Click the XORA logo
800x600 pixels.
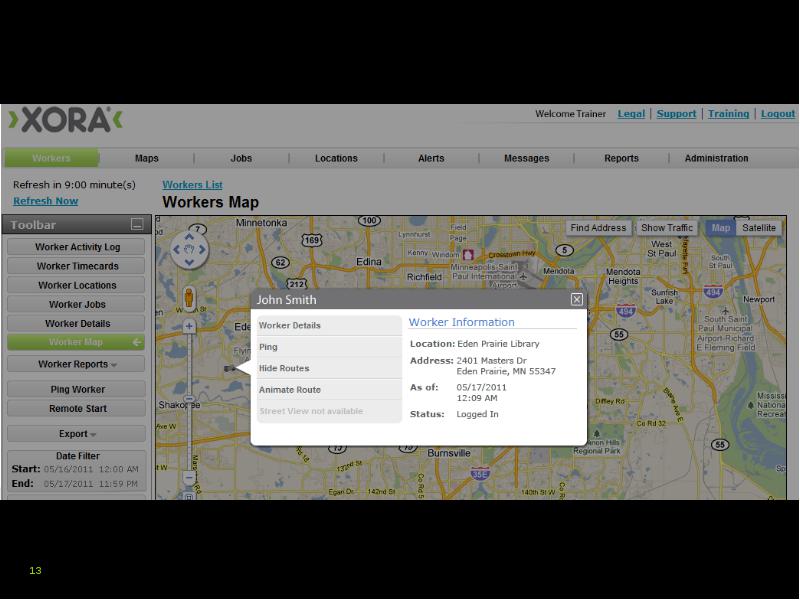pos(65,120)
